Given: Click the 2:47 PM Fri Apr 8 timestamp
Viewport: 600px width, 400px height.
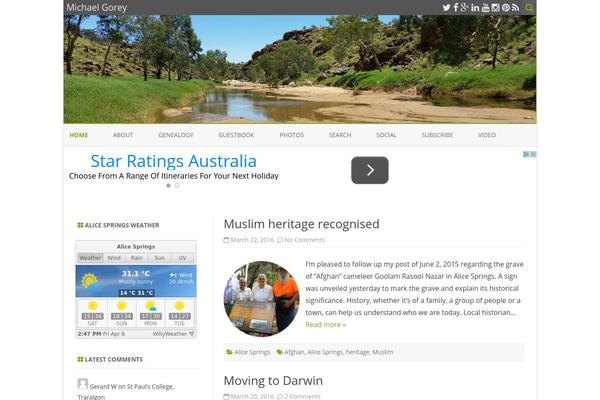Looking at the screenshot, I should pyautogui.click(x=101, y=334).
